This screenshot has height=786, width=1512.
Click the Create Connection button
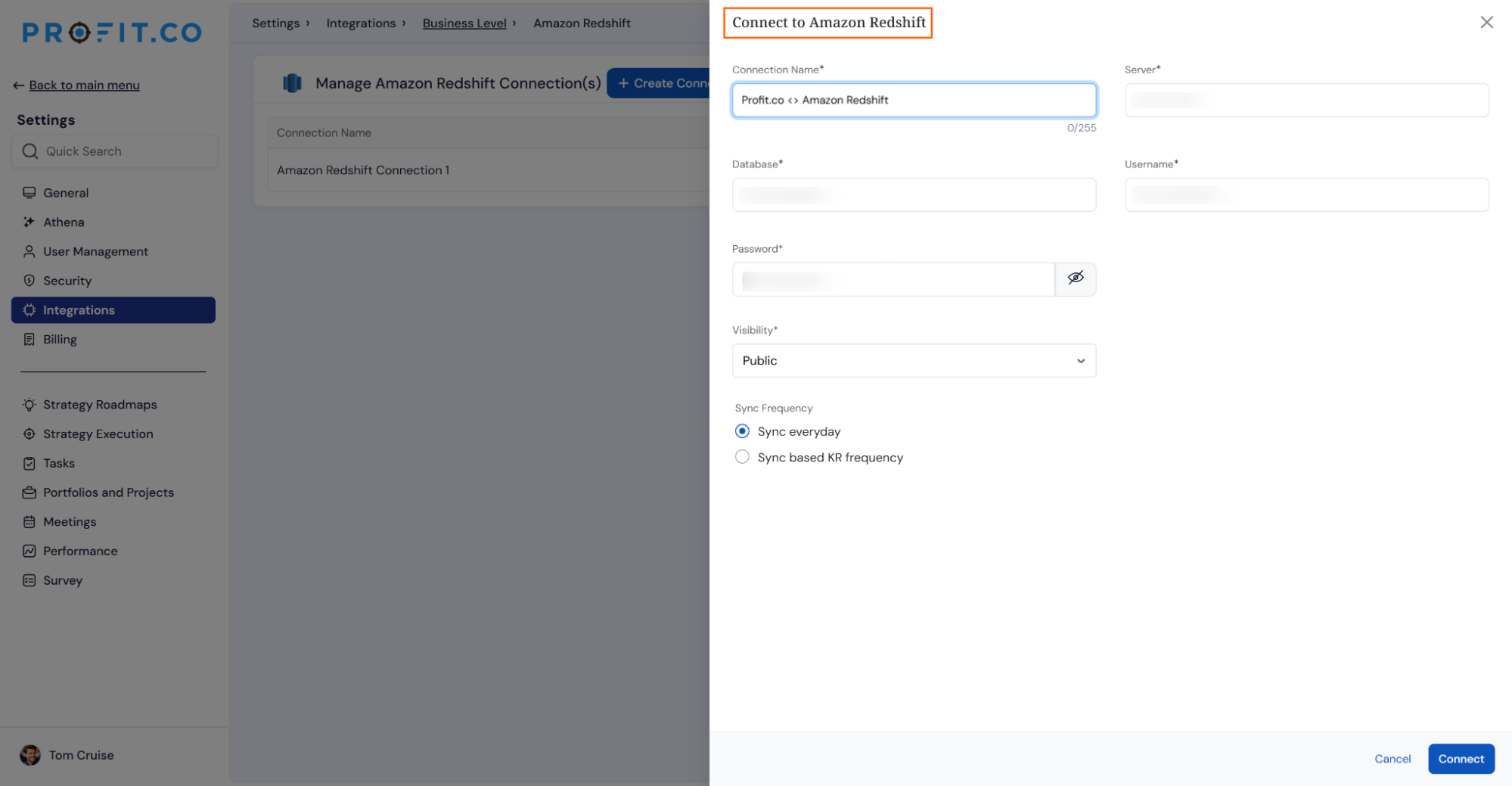[x=659, y=83]
